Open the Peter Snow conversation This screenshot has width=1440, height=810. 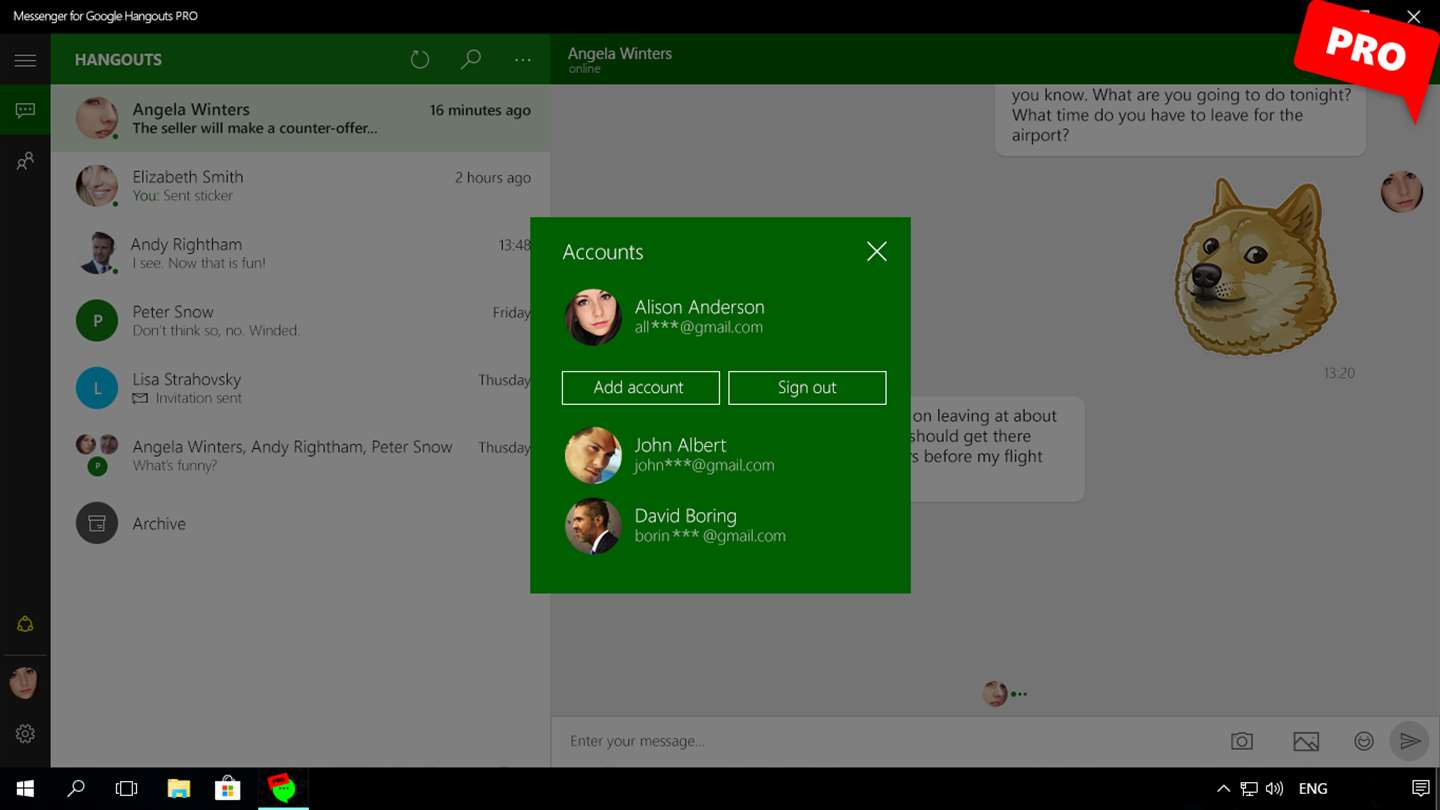[300, 321]
